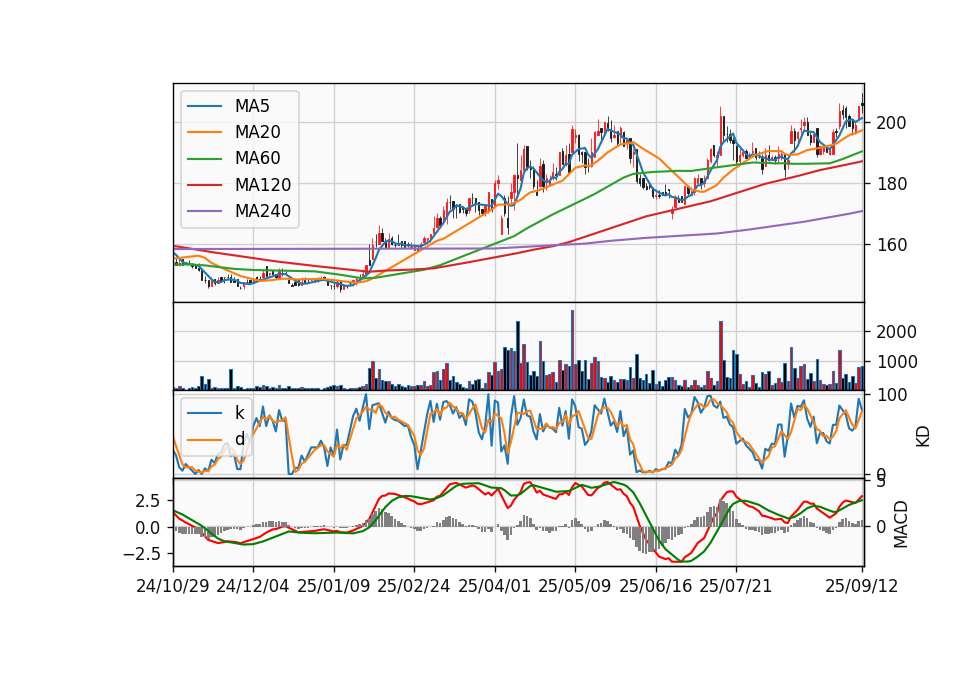The image size is (960, 690).
Task: Click the purple line sample beside MA240
Action: pos(204,211)
